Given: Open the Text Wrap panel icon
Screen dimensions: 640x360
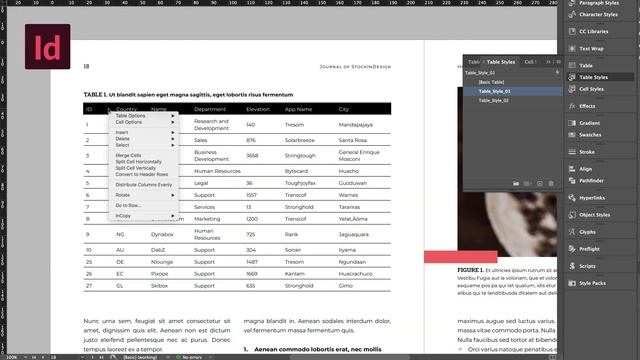Looking at the screenshot, I should point(572,49).
